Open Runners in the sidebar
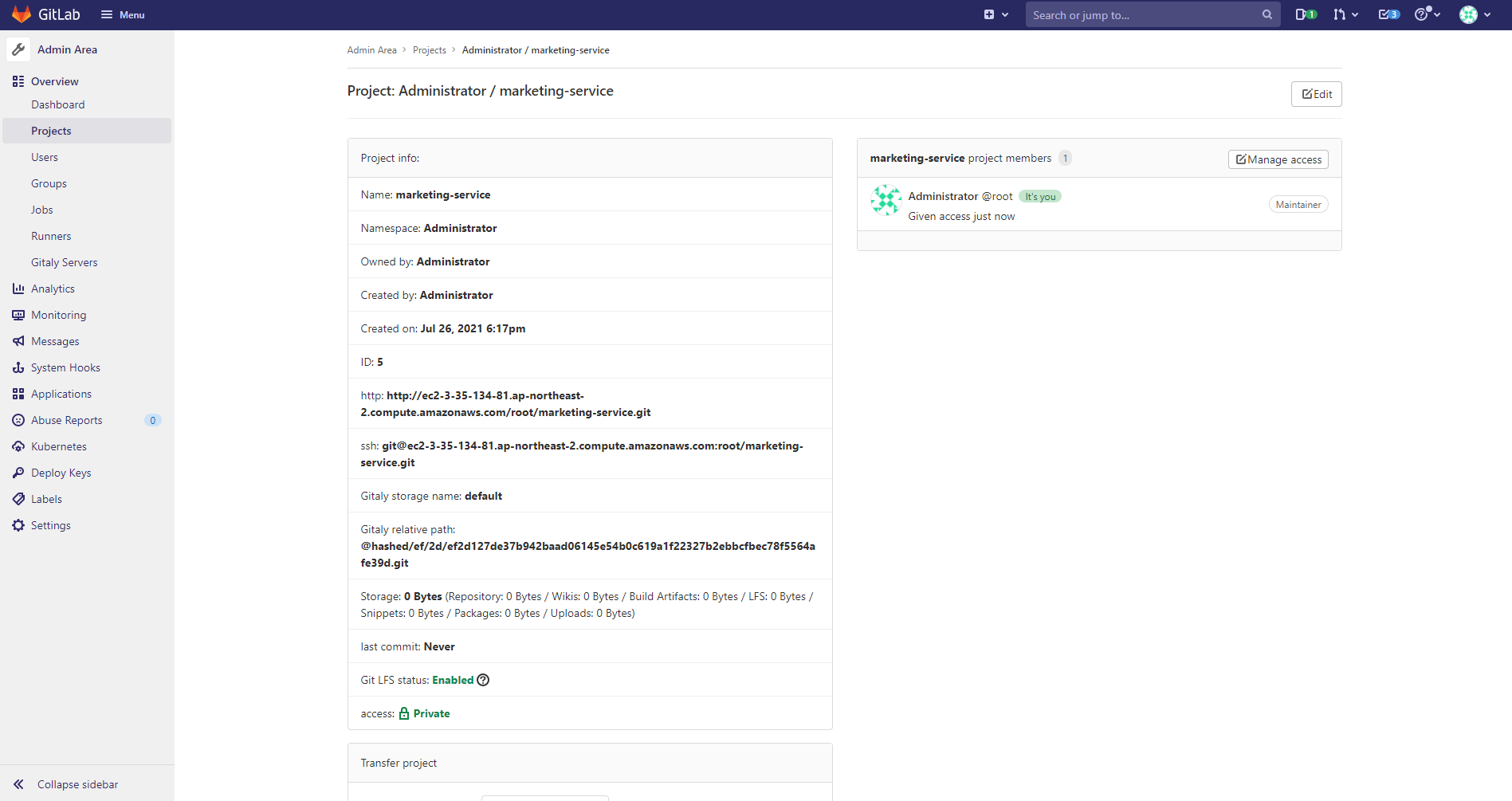The height and width of the screenshot is (801, 1512). [51, 236]
